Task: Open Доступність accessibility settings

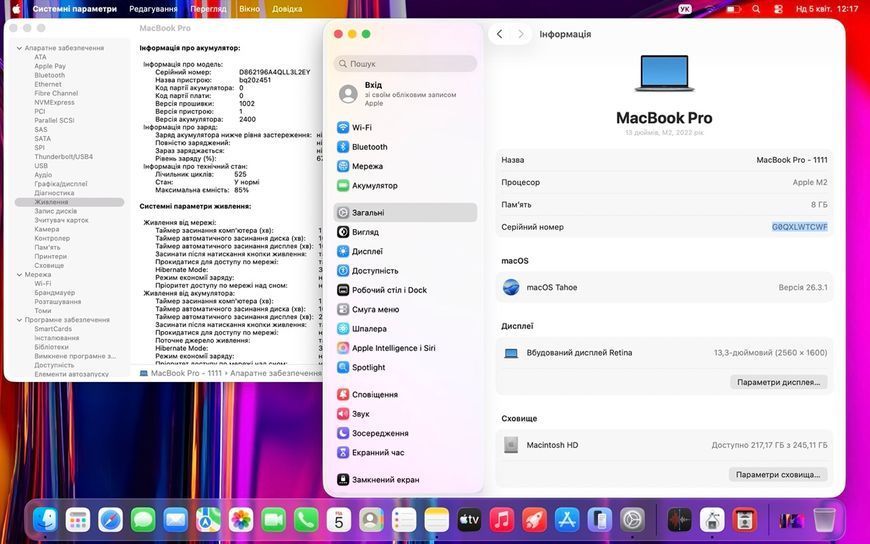Action: [x=405, y=271]
